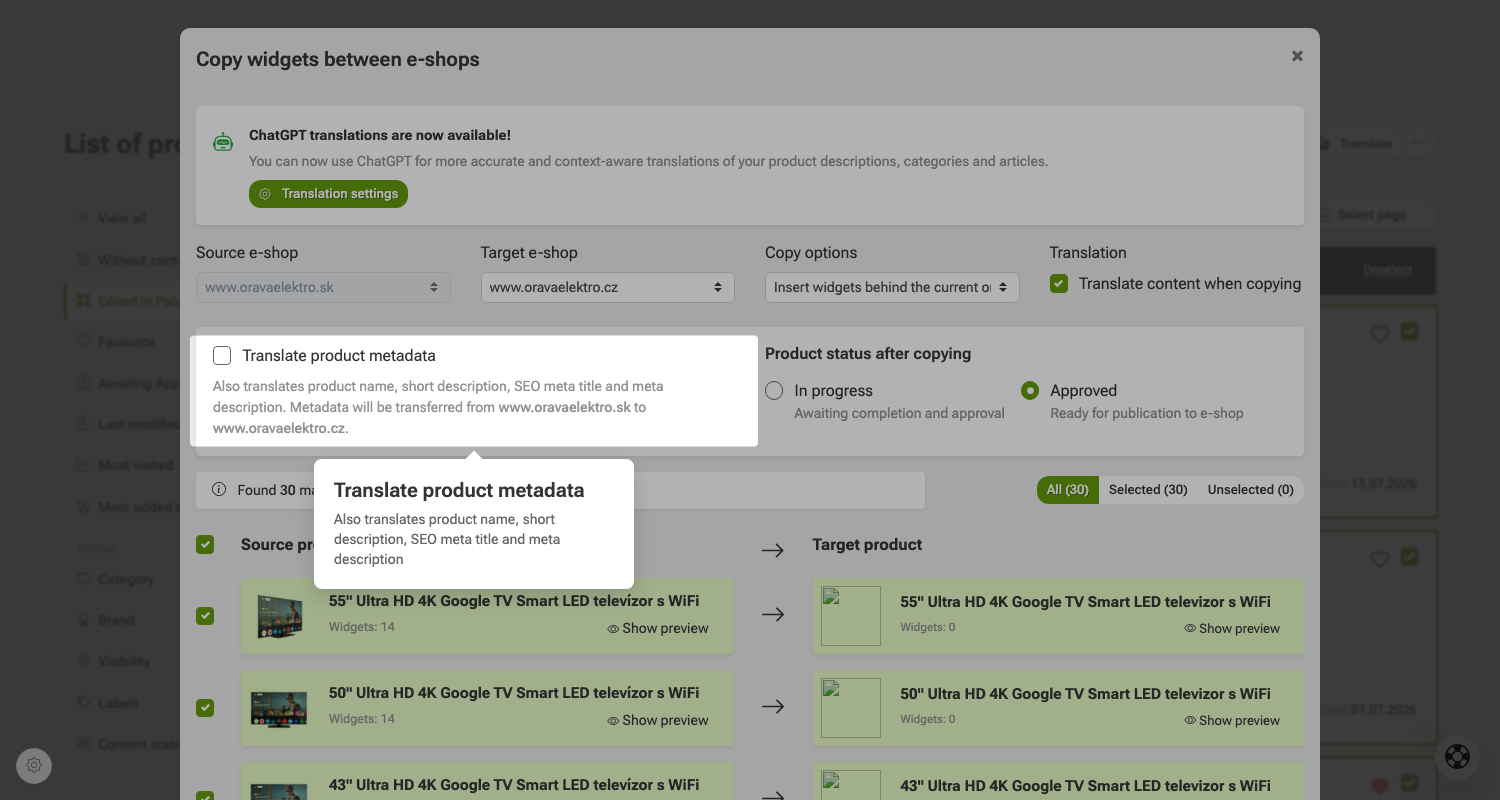Switch to the All (30) tab
This screenshot has width=1500, height=800.
1068,490
